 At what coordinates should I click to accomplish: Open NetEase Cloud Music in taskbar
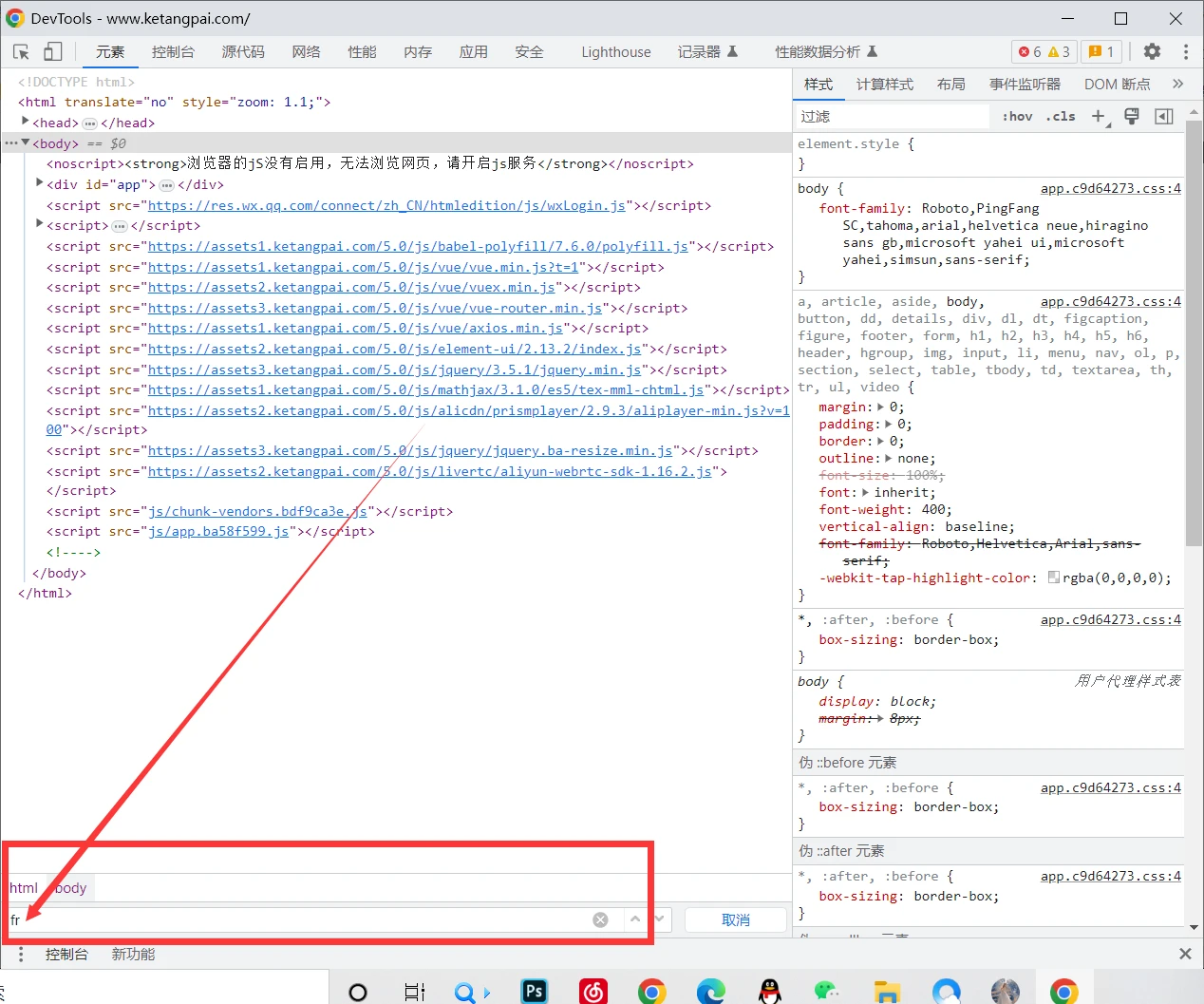(593, 991)
